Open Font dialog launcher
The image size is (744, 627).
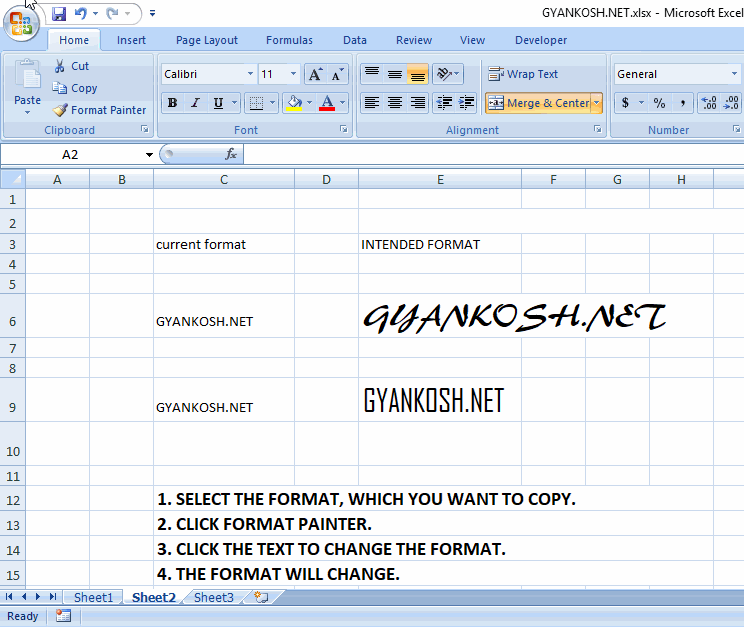tap(344, 129)
